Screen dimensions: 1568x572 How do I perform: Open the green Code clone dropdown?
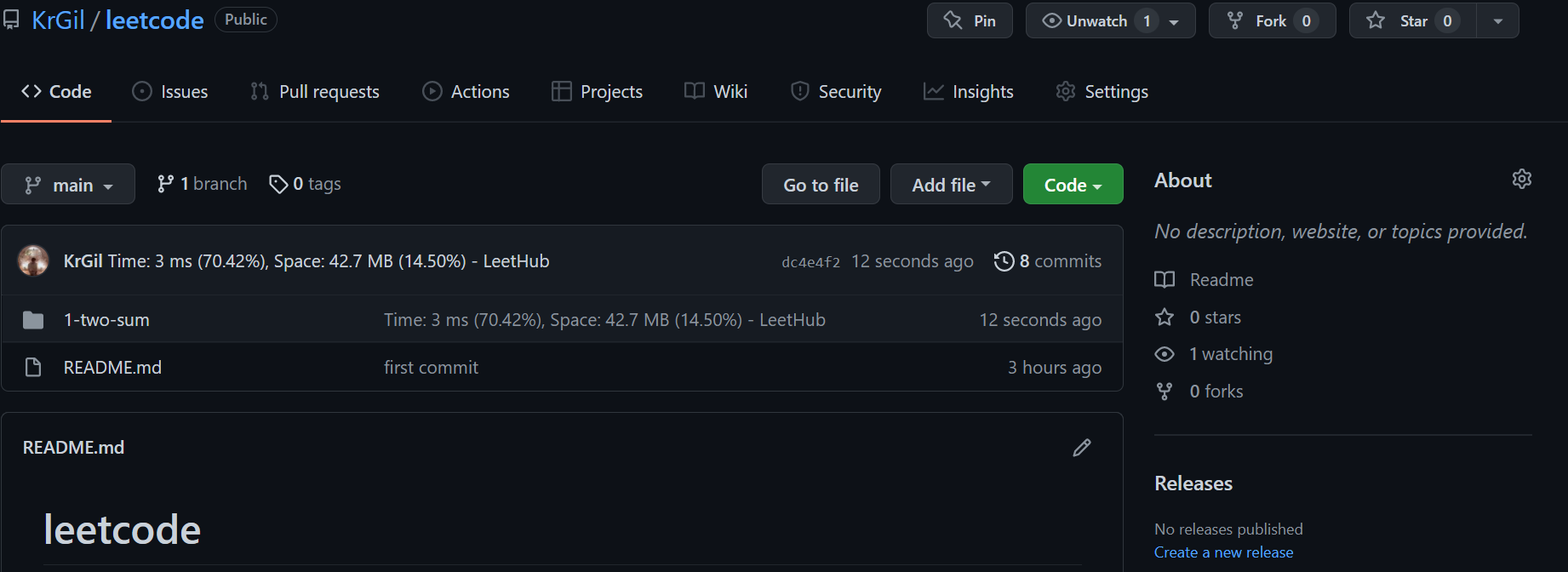(1073, 184)
